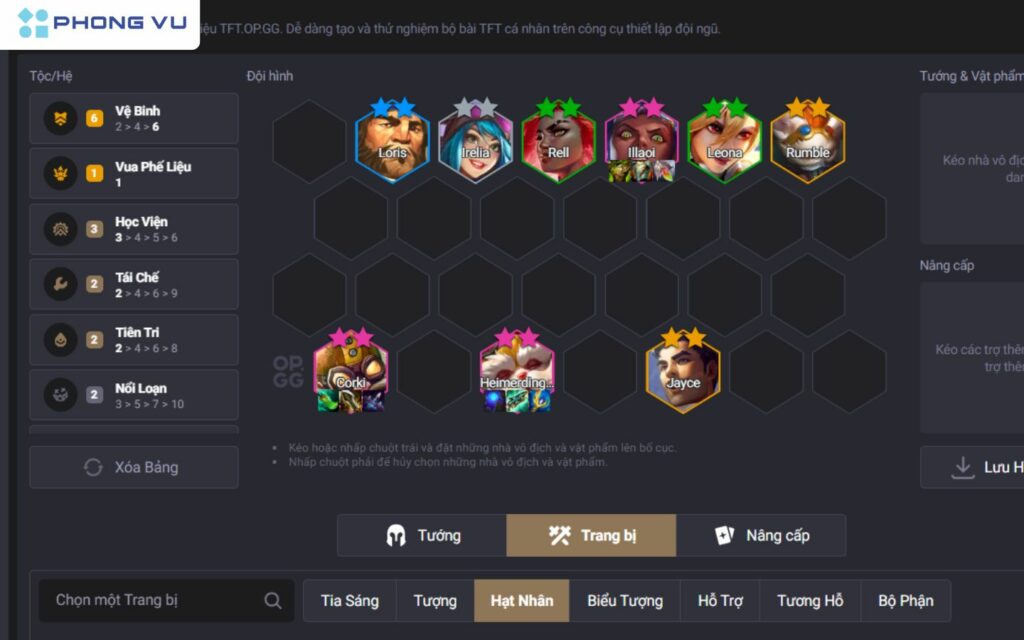The image size is (1024, 640).
Task: Select the Biểu Tượng item filter
Action: coord(624,601)
